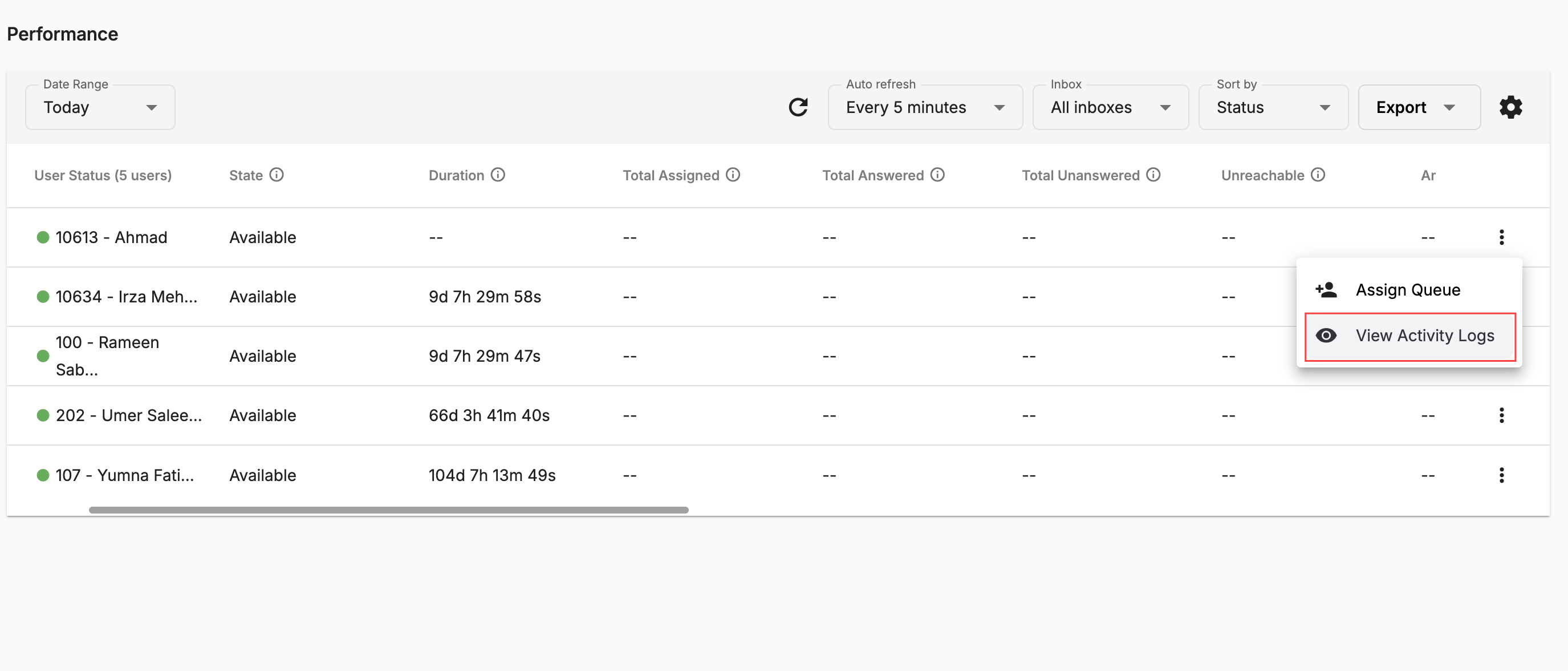
Task: Open three-dot menu for 202 - Umer Salee
Action: [x=1502, y=415]
